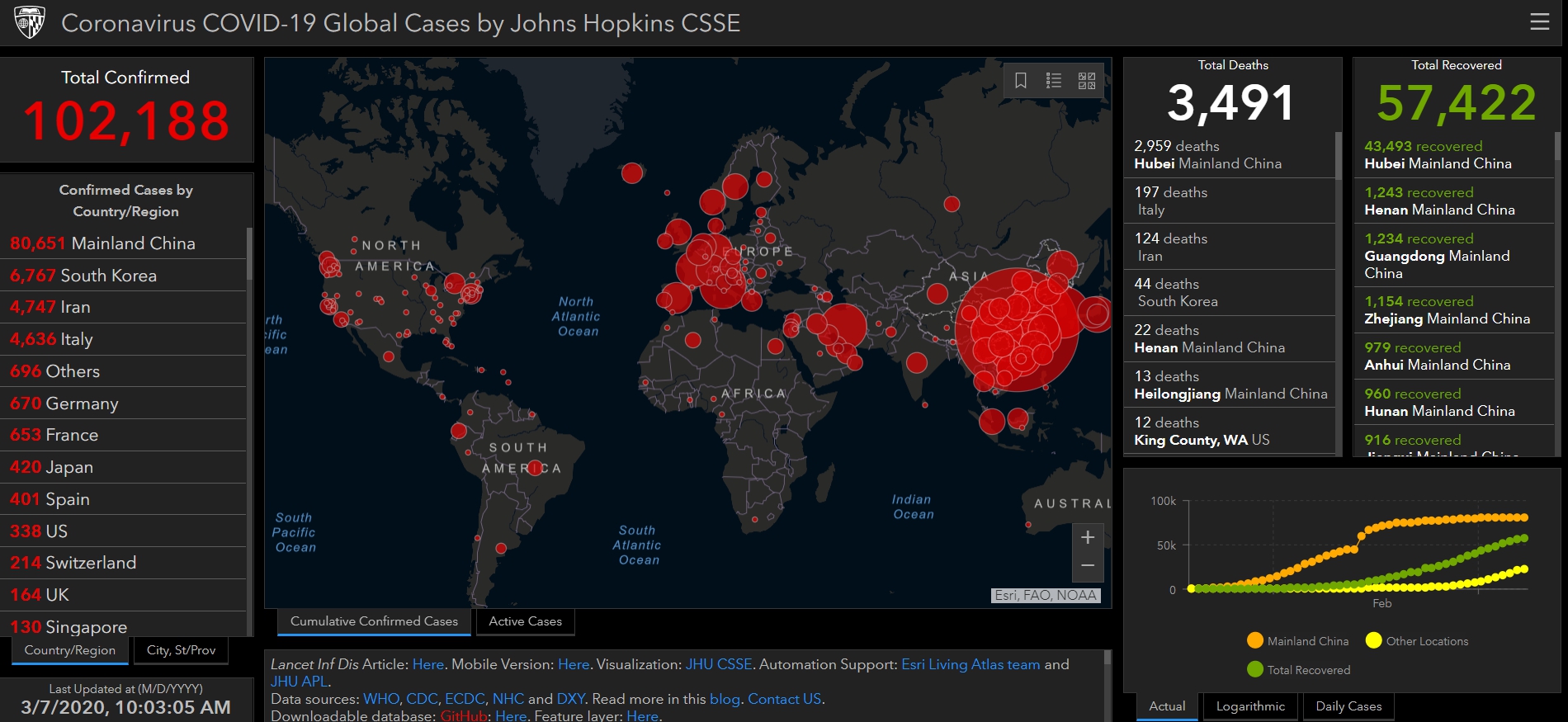Image resolution: width=1568 pixels, height=722 pixels.
Task: Select Iran in the confirmed cases list
Action: coord(124,307)
